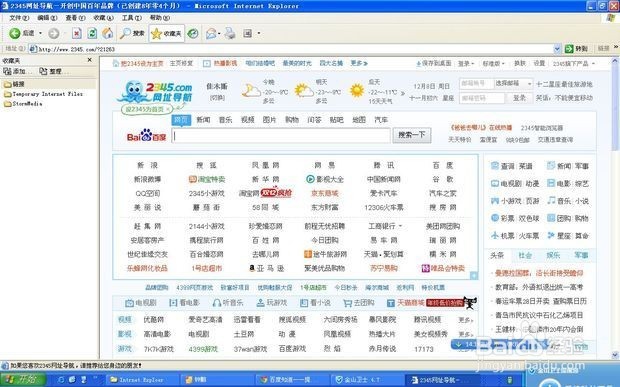The width and height of the screenshot is (620, 387).
Task: Open the Temporary Internet Files folder
Action: coord(43,94)
